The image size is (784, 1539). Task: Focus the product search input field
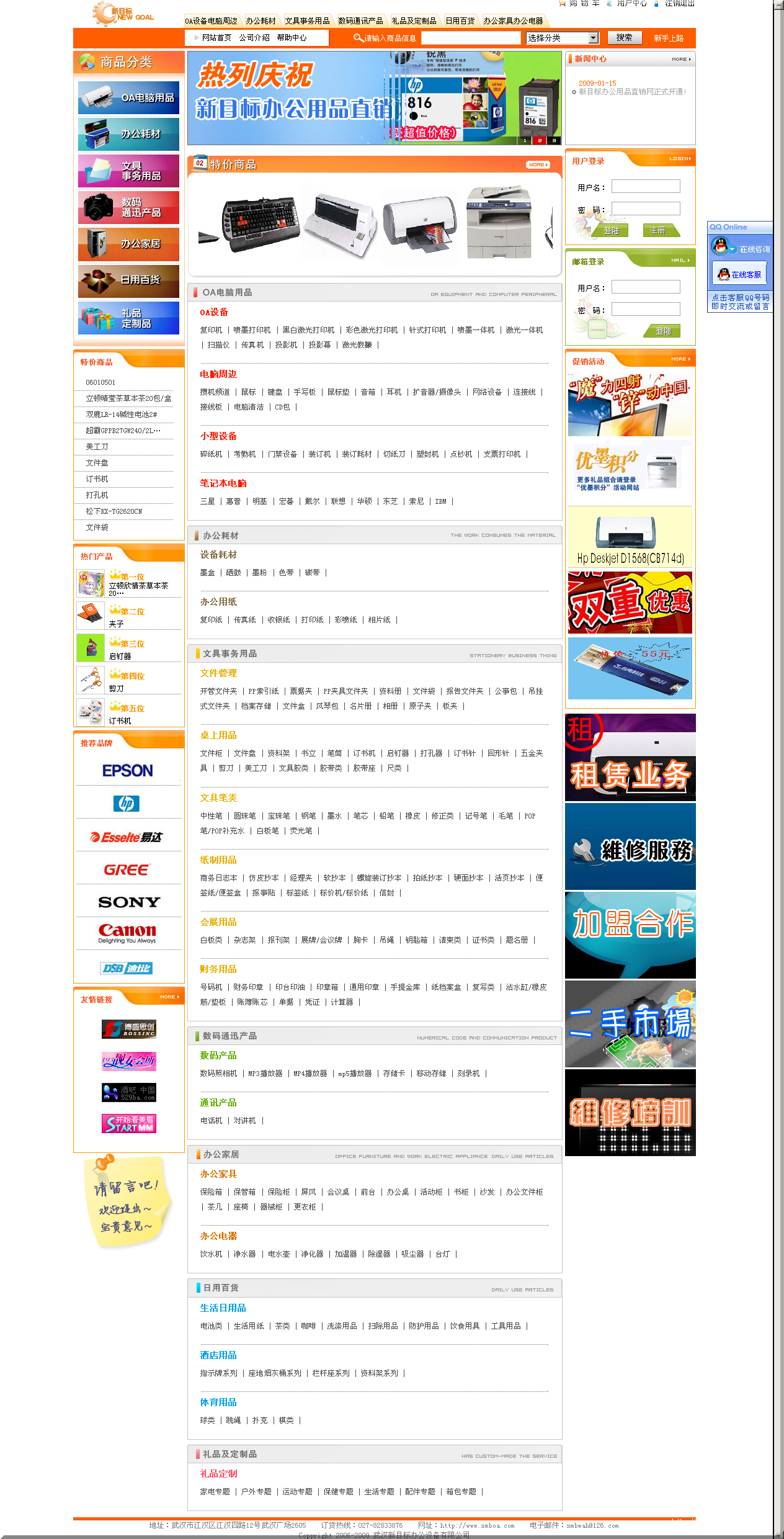[470, 38]
